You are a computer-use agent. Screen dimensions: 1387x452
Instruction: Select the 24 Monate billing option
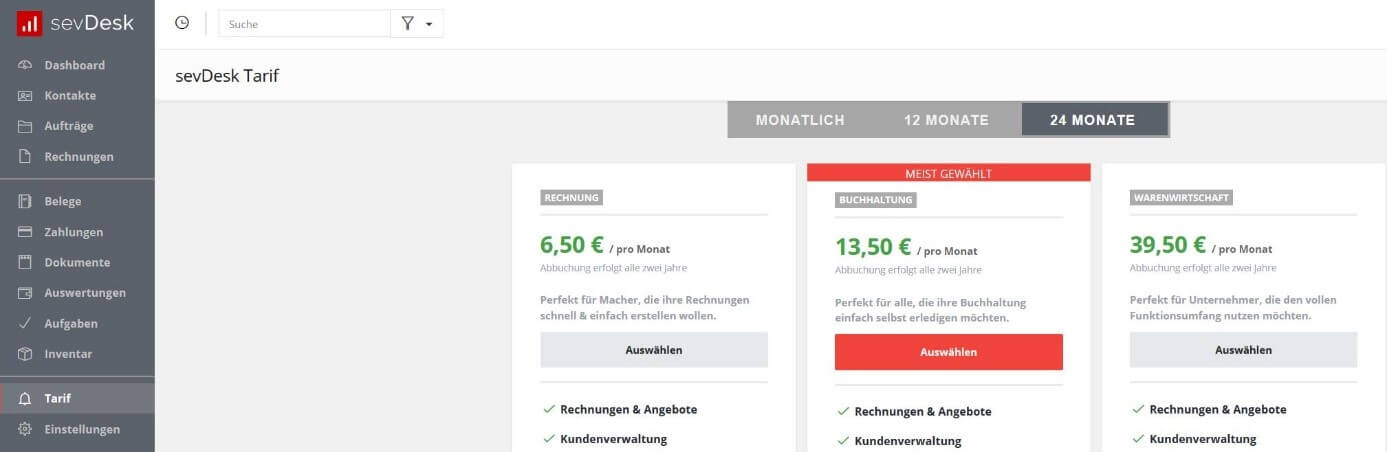[1093, 120]
